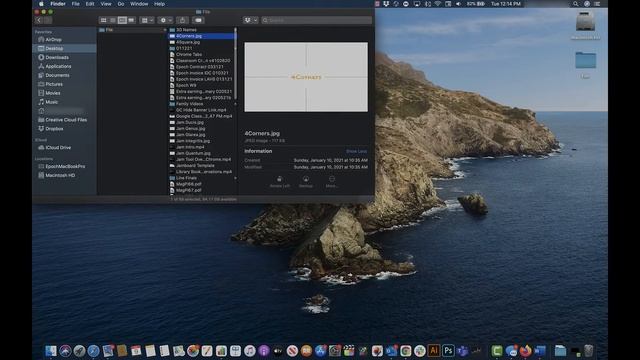This screenshot has width=640, height=360.
Task: Switch Finder to column view
Action: pos(122,20)
